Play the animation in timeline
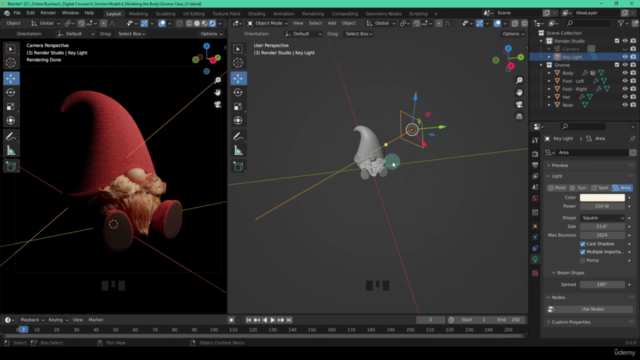Viewport: 640px width, 360px height. (x=273, y=320)
